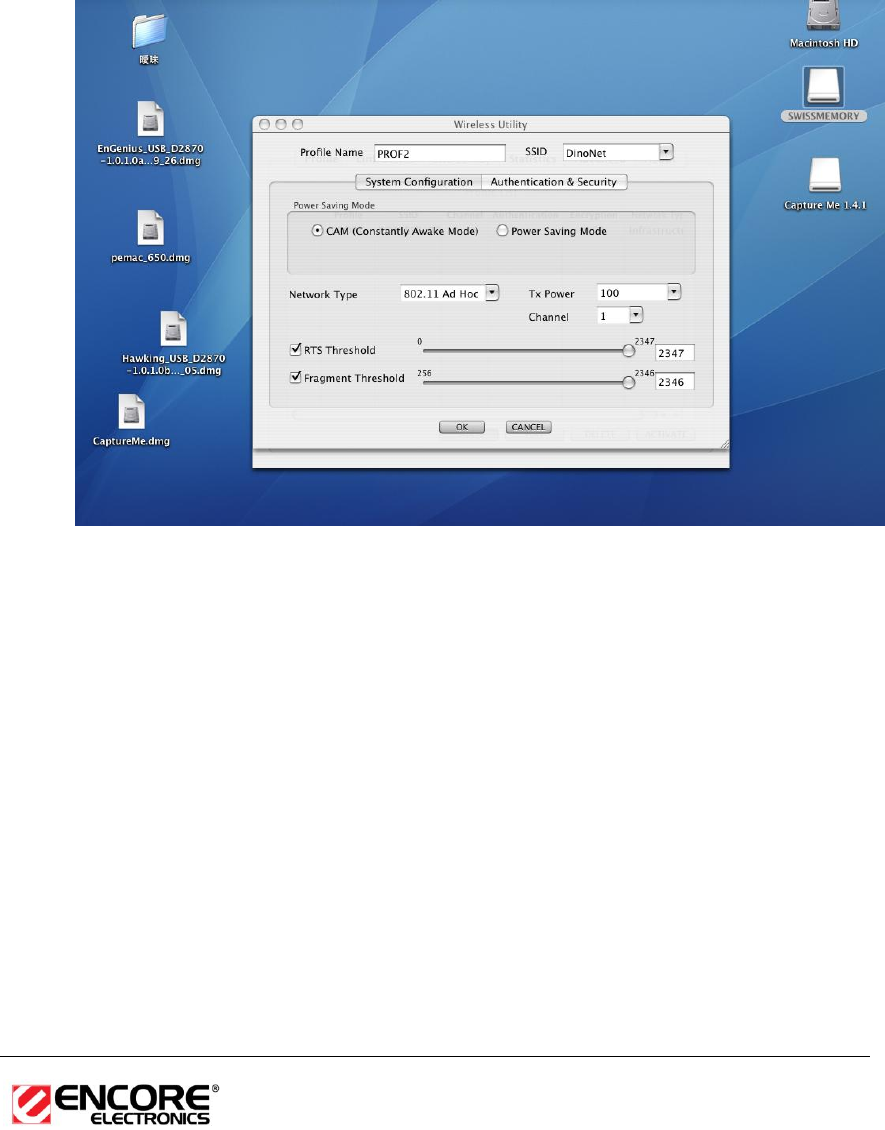Click the CANCEL button

pyautogui.click(x=528, y=427)
